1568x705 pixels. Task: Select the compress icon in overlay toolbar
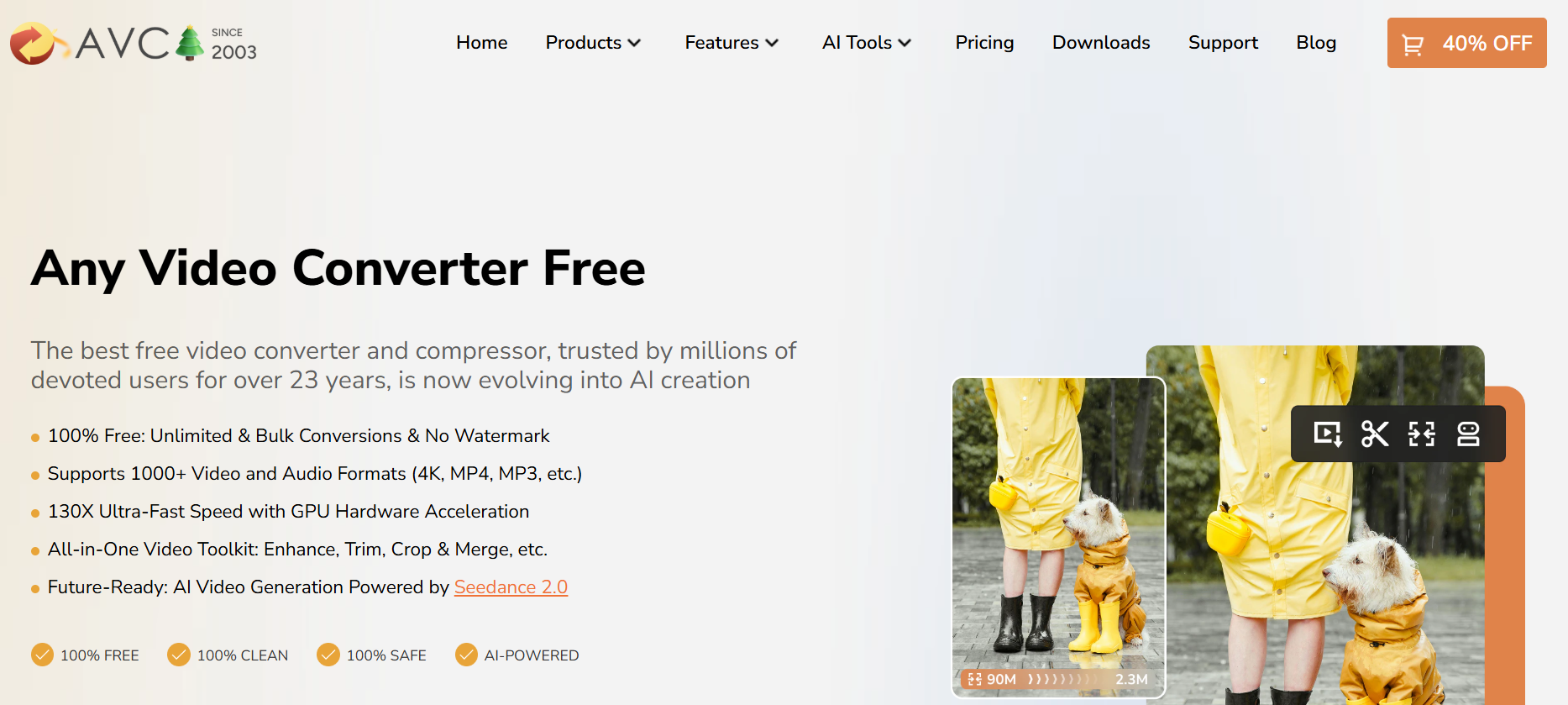(x=1422, y=434)
